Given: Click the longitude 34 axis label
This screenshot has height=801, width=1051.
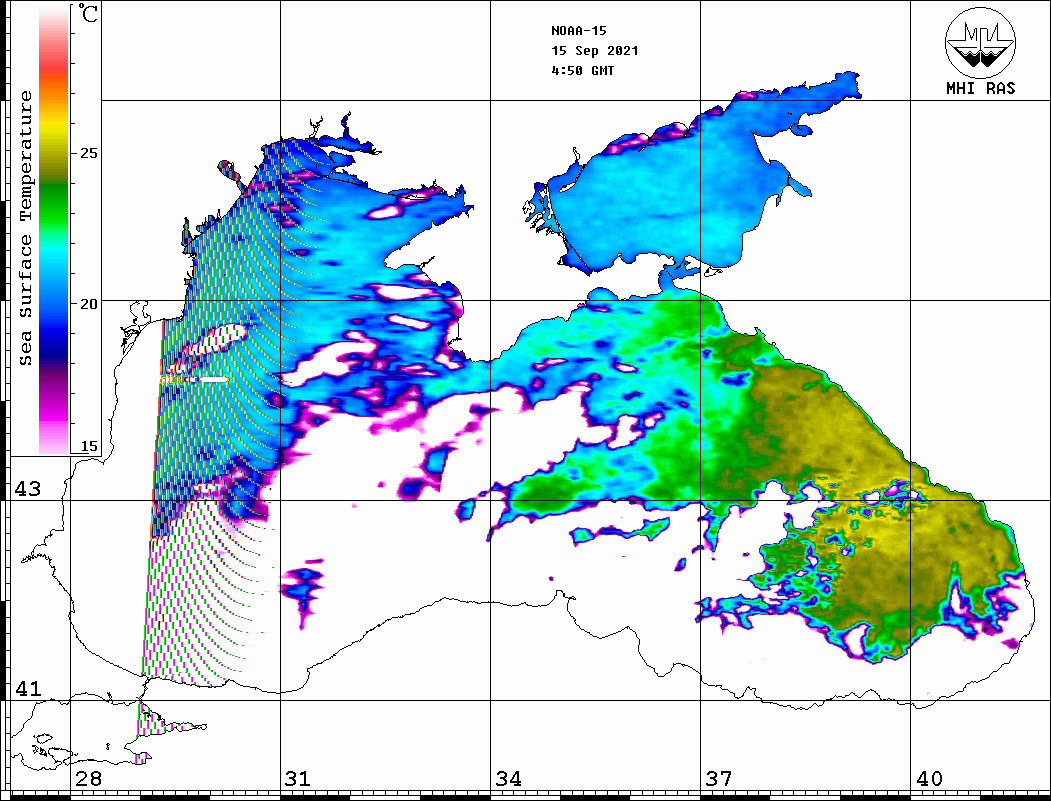Looking at the screenshot, I should [508, 779].
